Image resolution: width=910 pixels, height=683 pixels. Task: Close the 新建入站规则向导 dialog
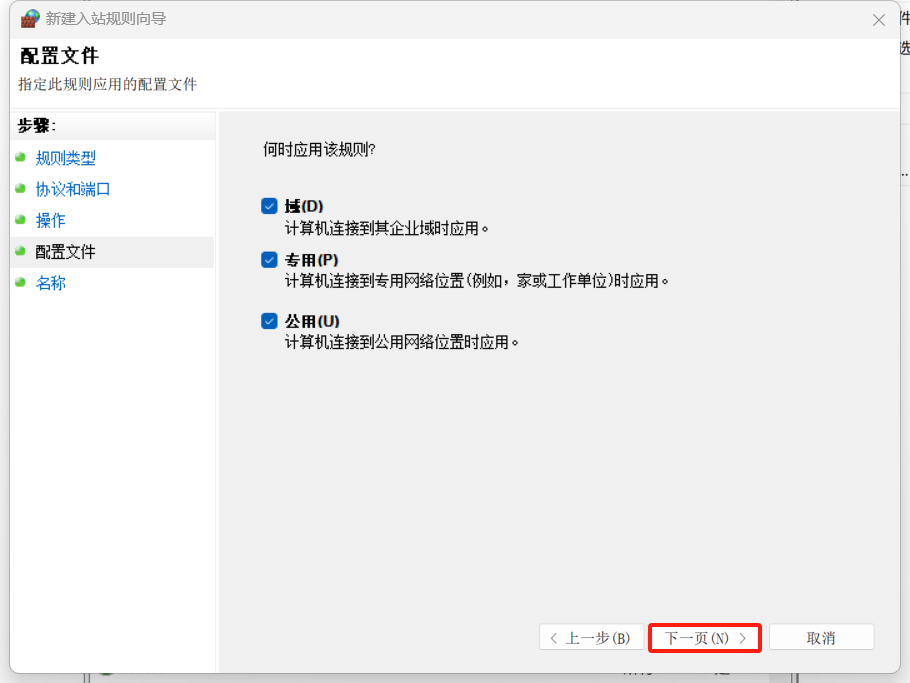pos(879,20)
